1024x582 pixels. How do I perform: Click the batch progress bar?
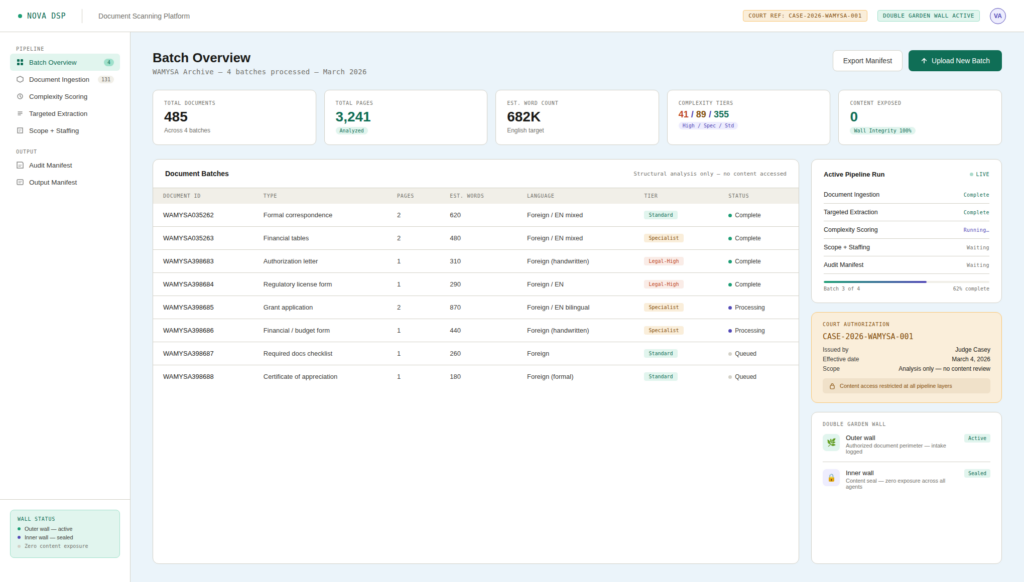click(906, 281)
